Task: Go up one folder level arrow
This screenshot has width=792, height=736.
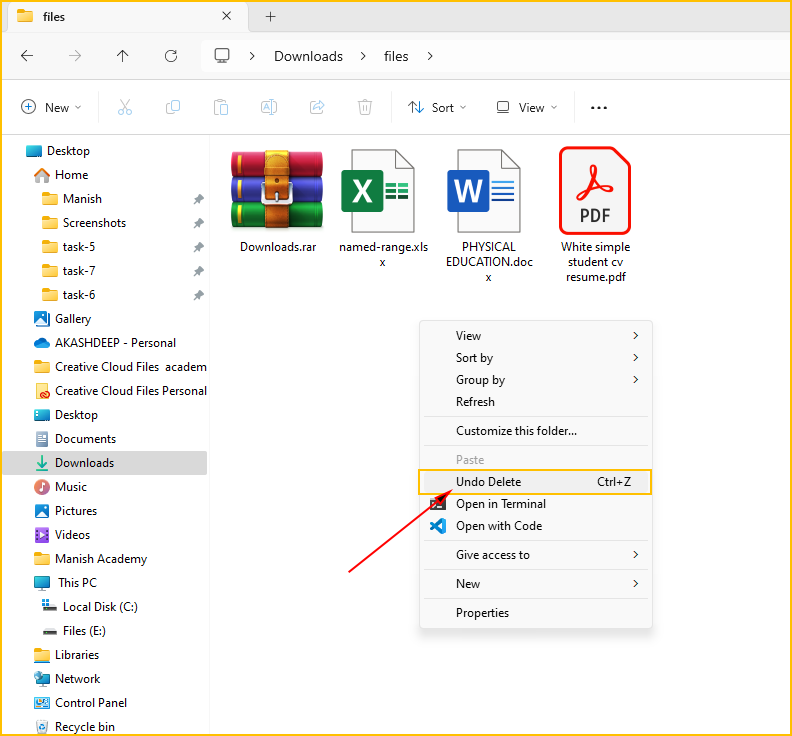Action: pos(123,56)
